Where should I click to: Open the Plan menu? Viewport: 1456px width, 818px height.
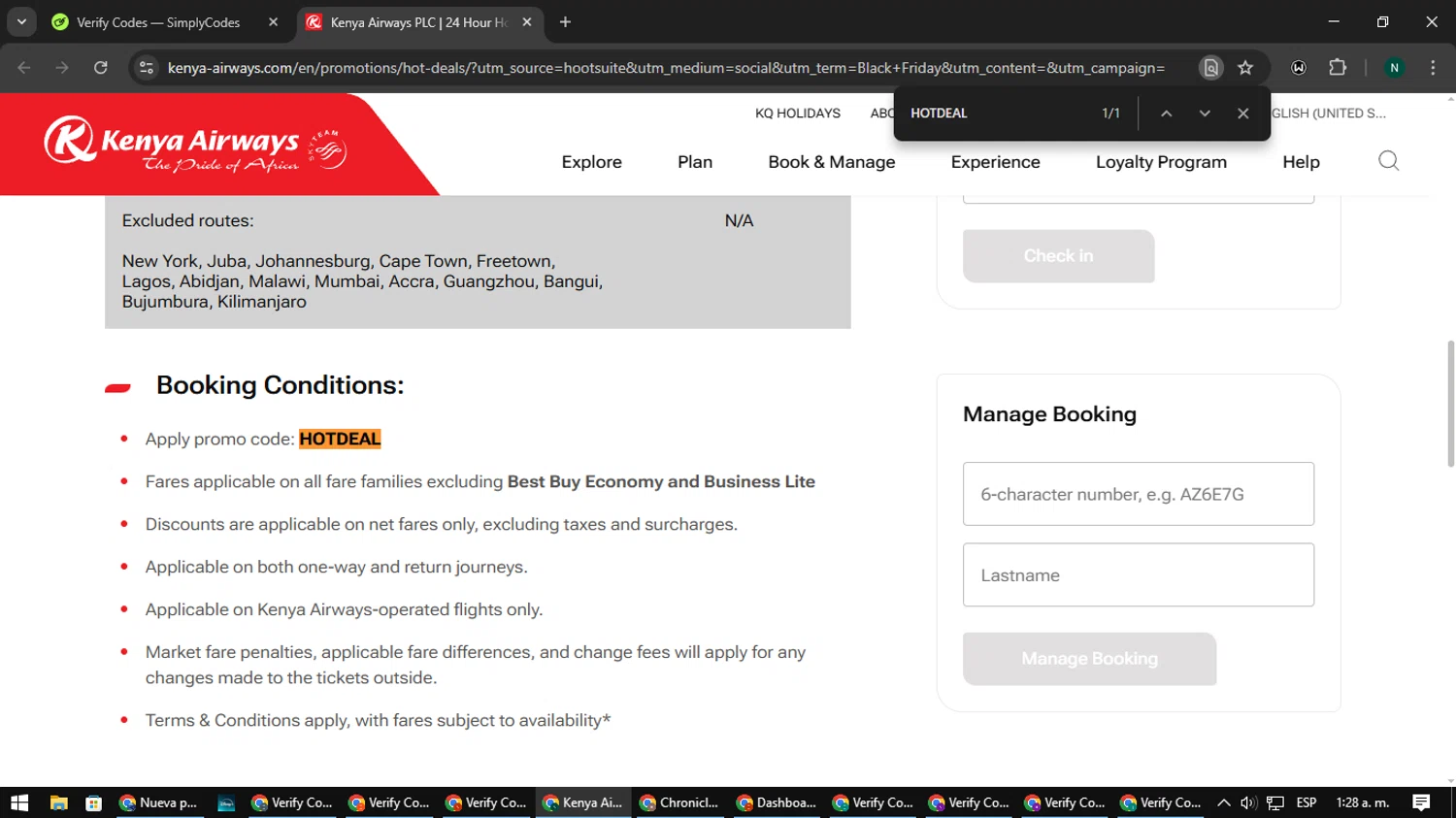point(695,162)
